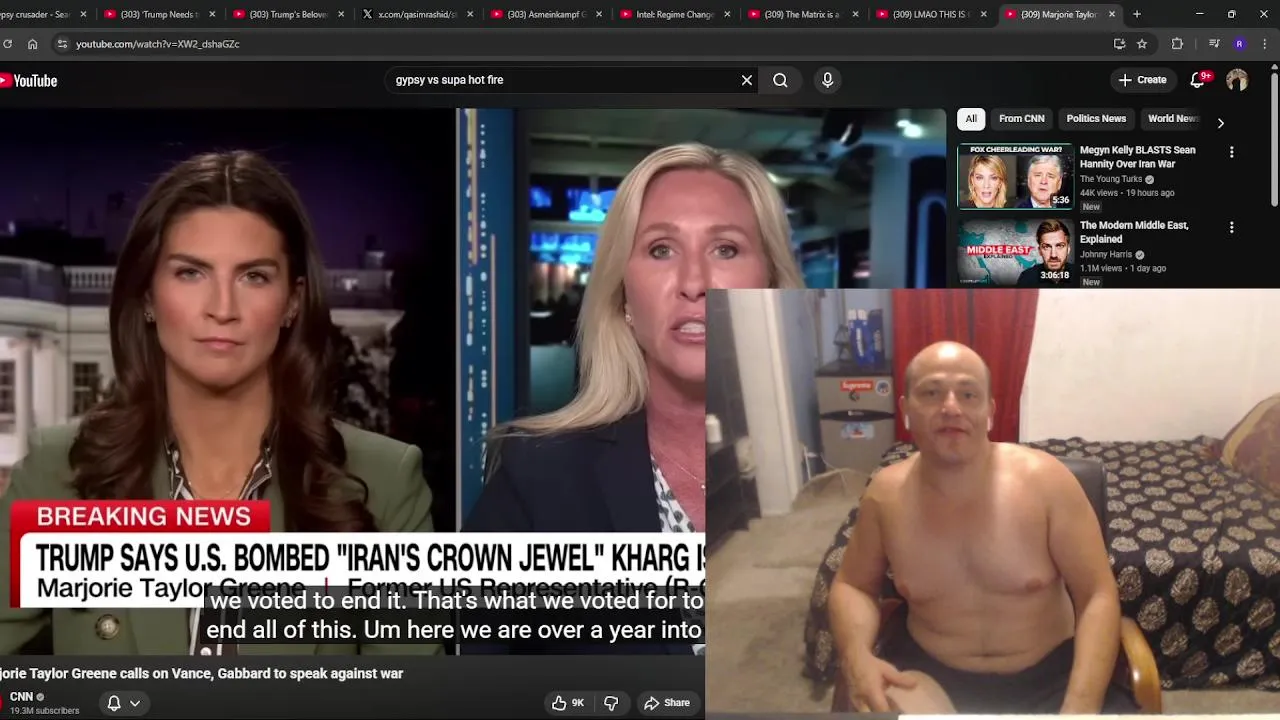
Task: Dislike the video
Action: [x=611, y=703]
